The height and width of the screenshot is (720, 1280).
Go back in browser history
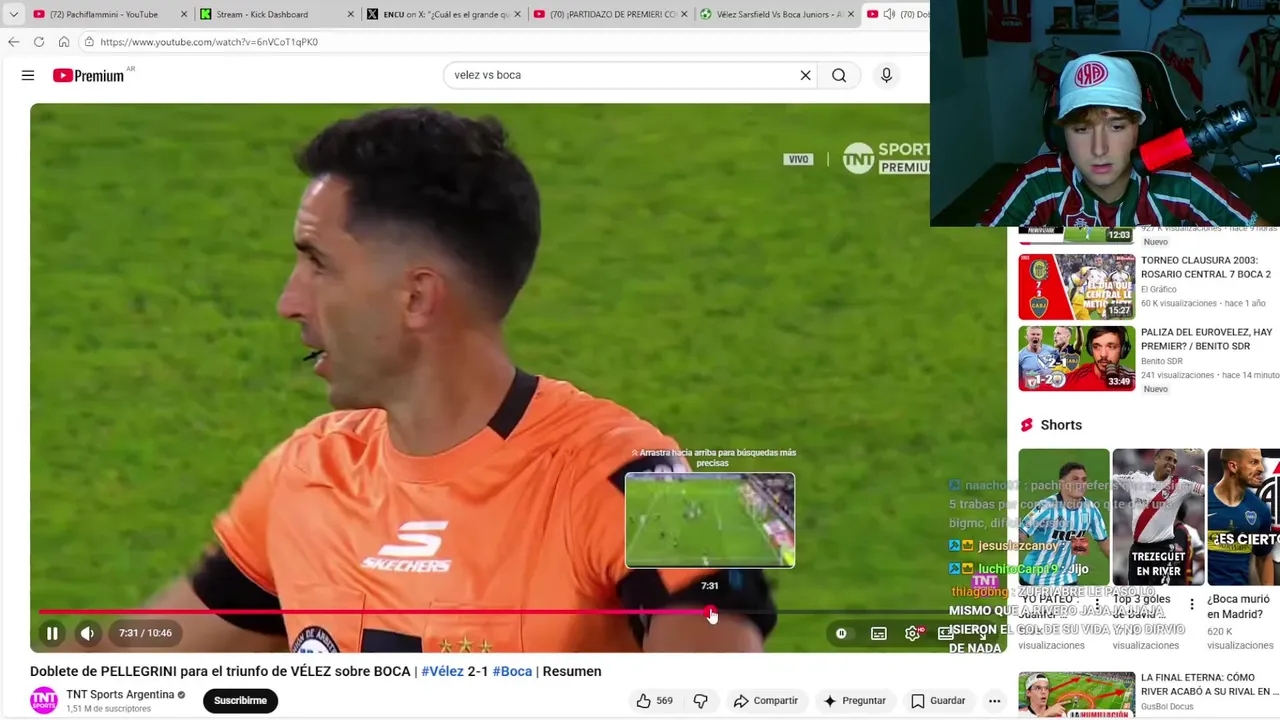[13, 42]
